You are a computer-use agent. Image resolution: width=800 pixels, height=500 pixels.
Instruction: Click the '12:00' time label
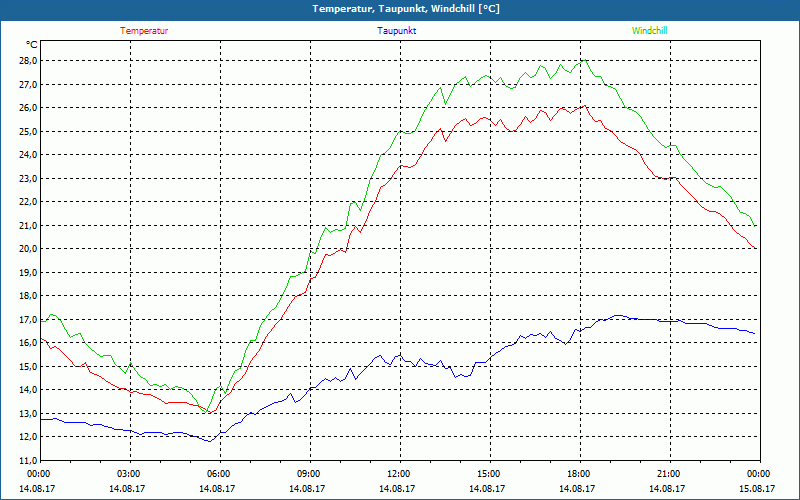(x=398, y=474)
